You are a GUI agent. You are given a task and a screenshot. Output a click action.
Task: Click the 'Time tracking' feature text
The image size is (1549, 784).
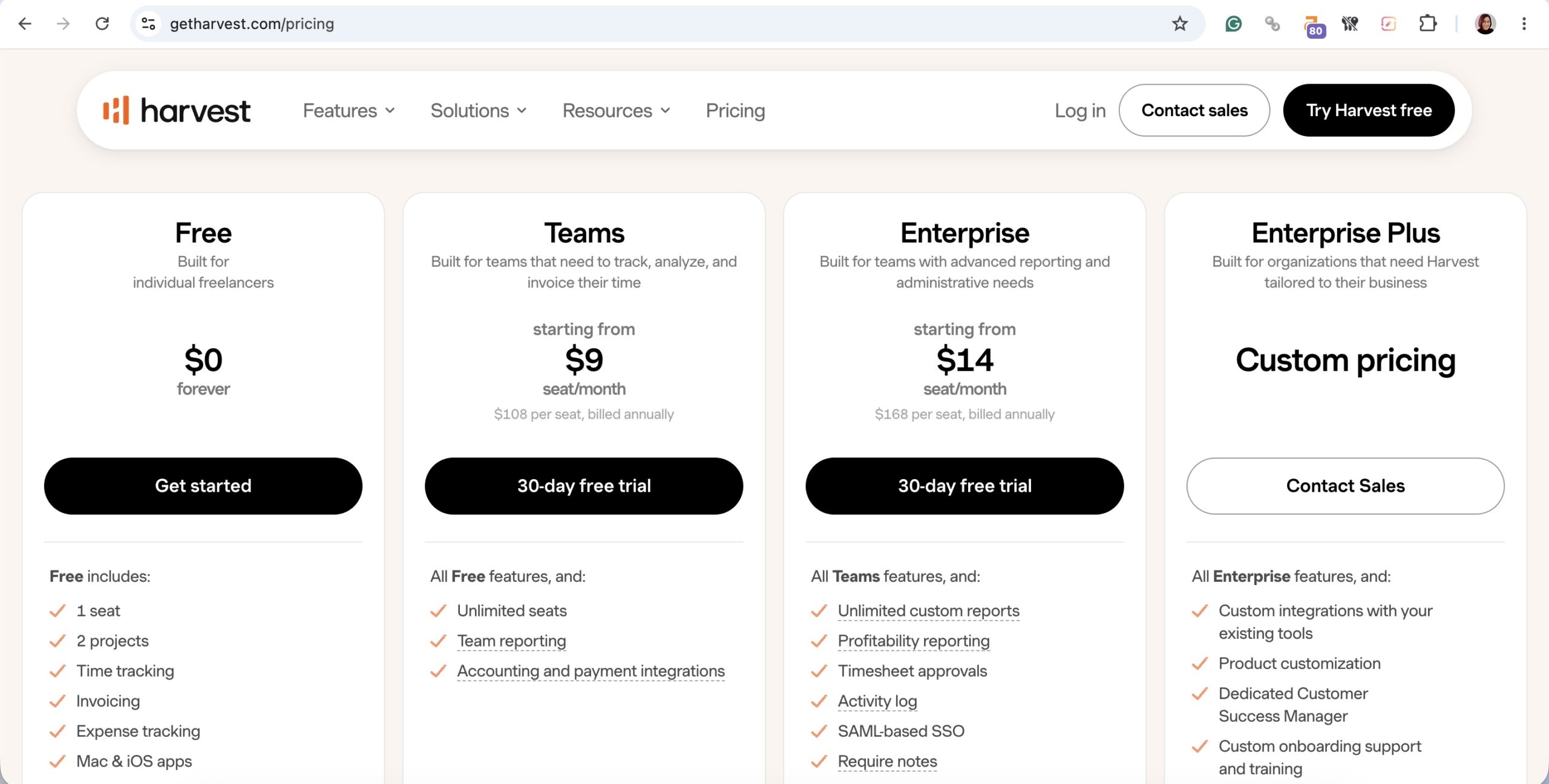(125, 671)
